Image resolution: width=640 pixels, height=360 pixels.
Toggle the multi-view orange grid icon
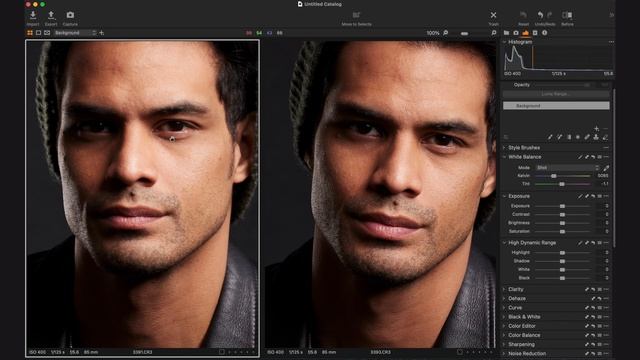pos(30,33)
